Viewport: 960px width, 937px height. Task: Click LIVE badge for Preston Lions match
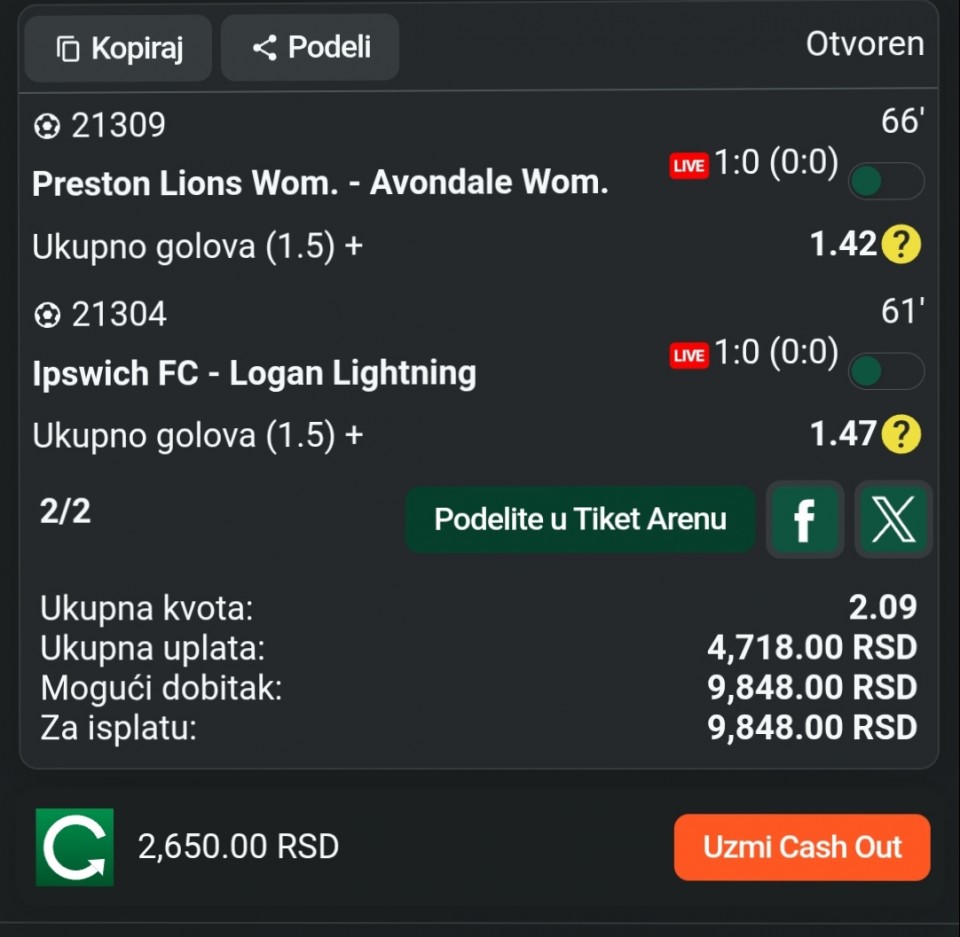[x=688, y=166]
